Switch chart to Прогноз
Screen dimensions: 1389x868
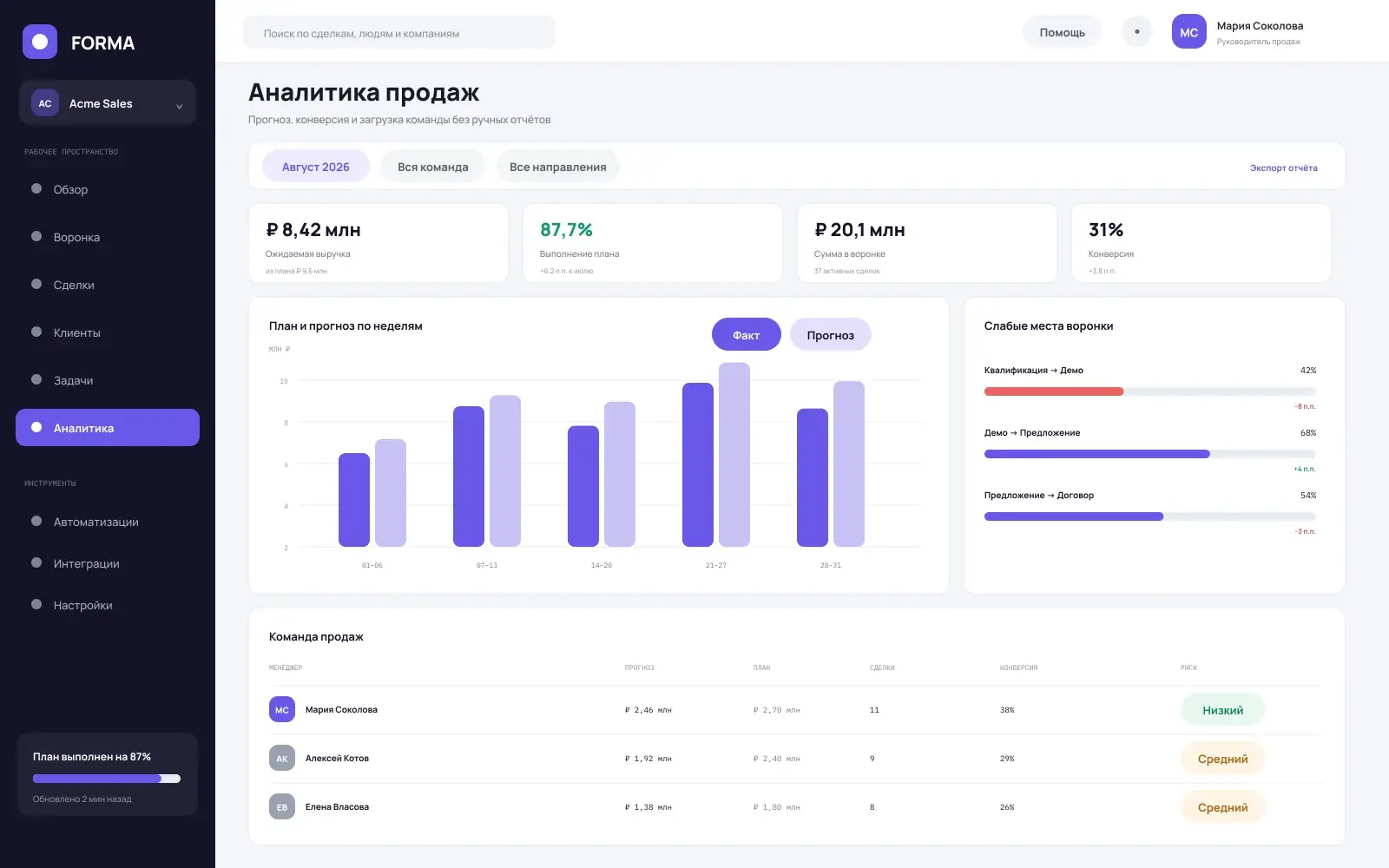tap(831, 335)
